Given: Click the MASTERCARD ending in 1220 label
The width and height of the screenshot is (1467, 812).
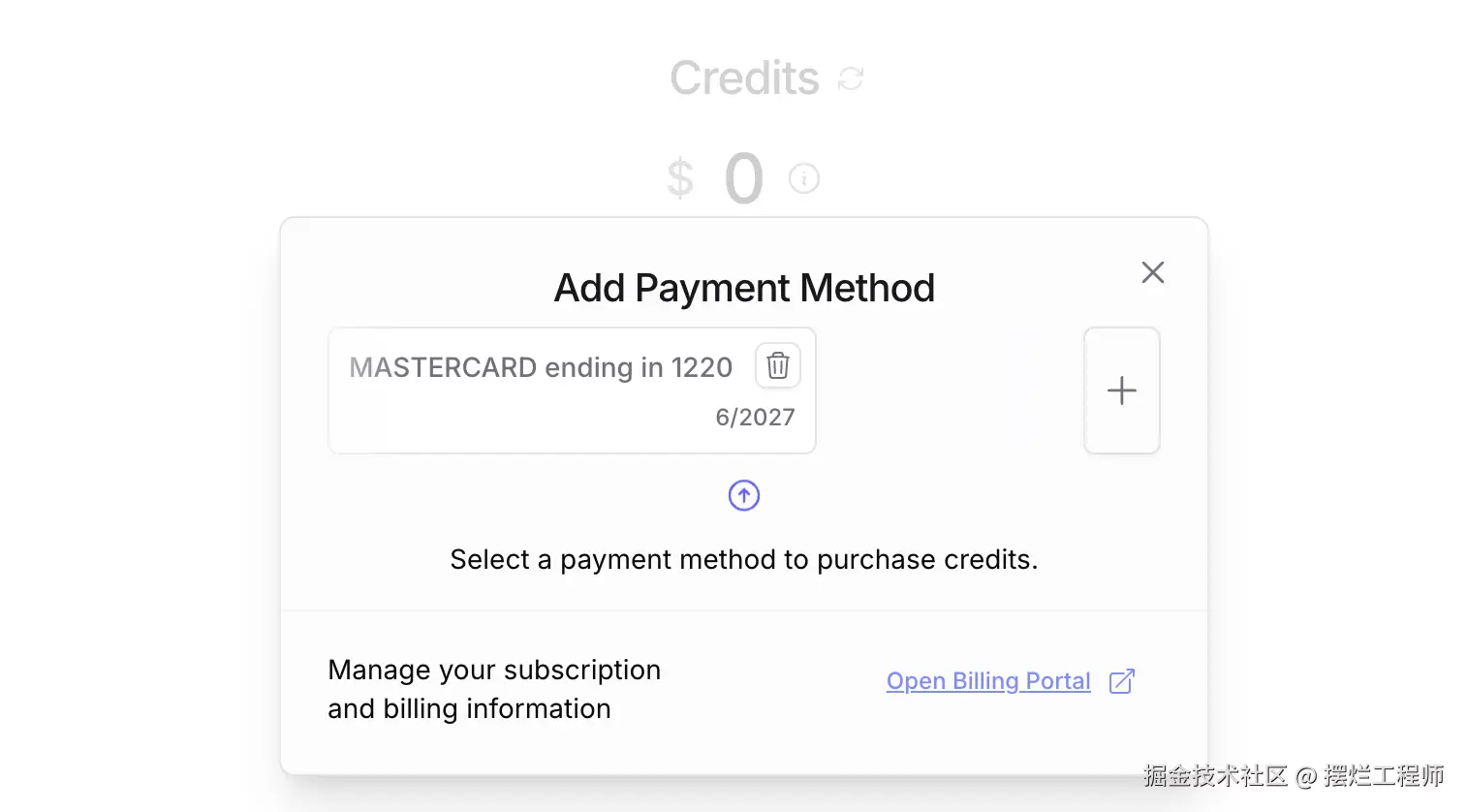Looking at the screenshot, I should [540, 368].
